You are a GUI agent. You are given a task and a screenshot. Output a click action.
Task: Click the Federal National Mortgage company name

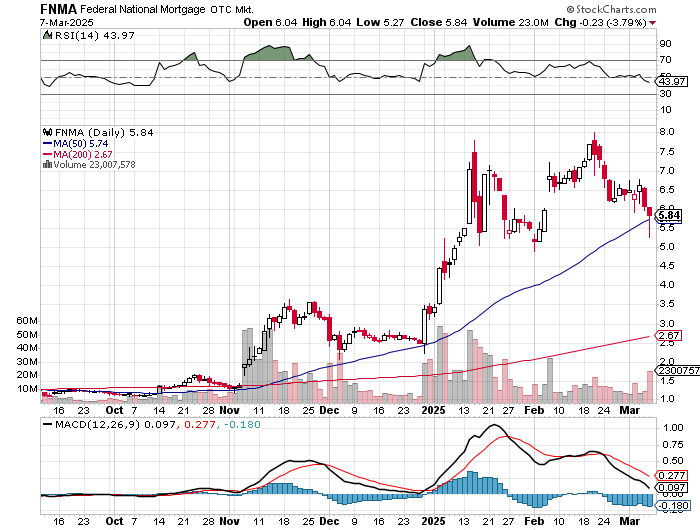(143, 9)
